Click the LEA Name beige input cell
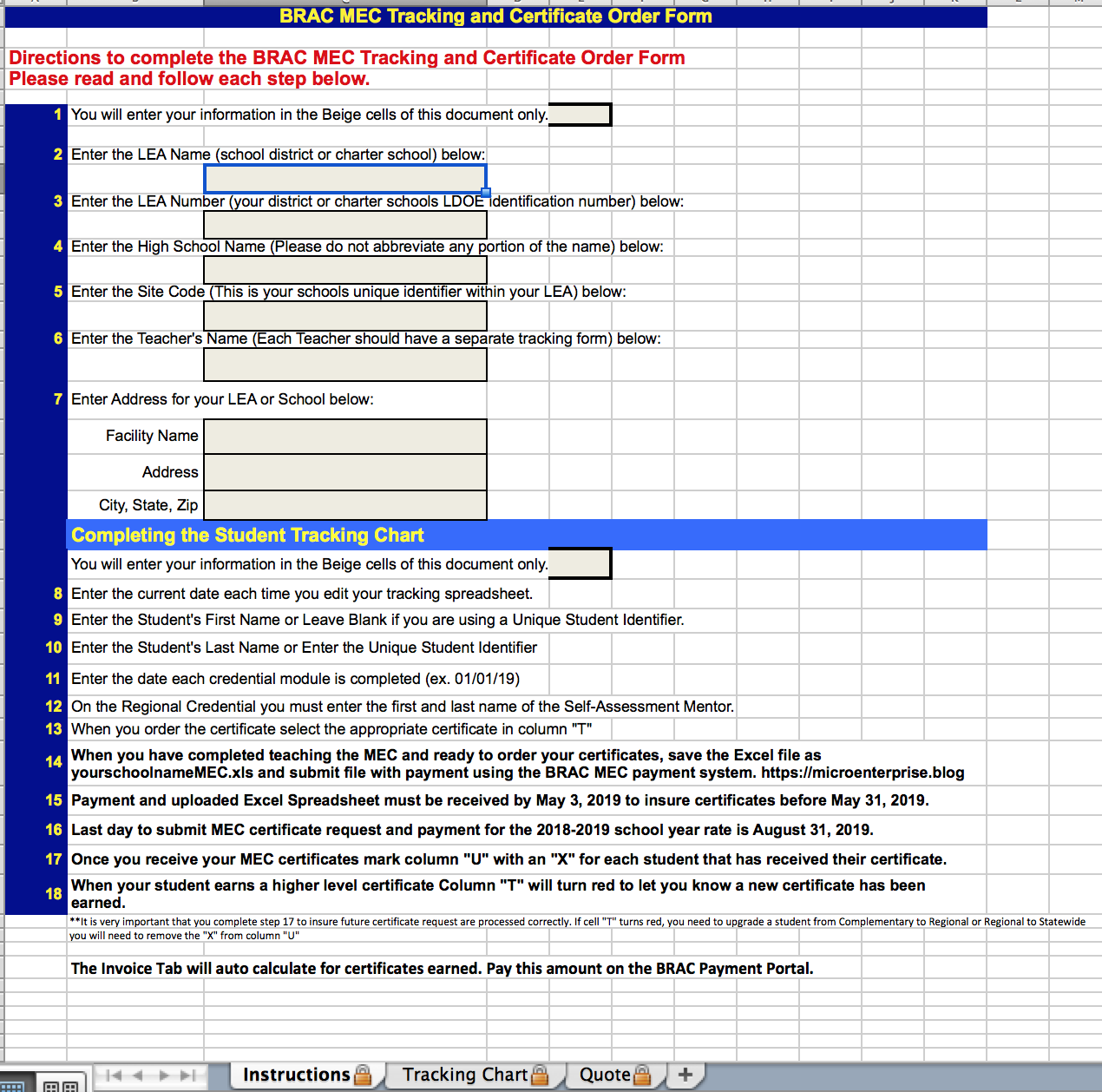The width and height of the screenshot is (1102, 1092). click(344, 179)
